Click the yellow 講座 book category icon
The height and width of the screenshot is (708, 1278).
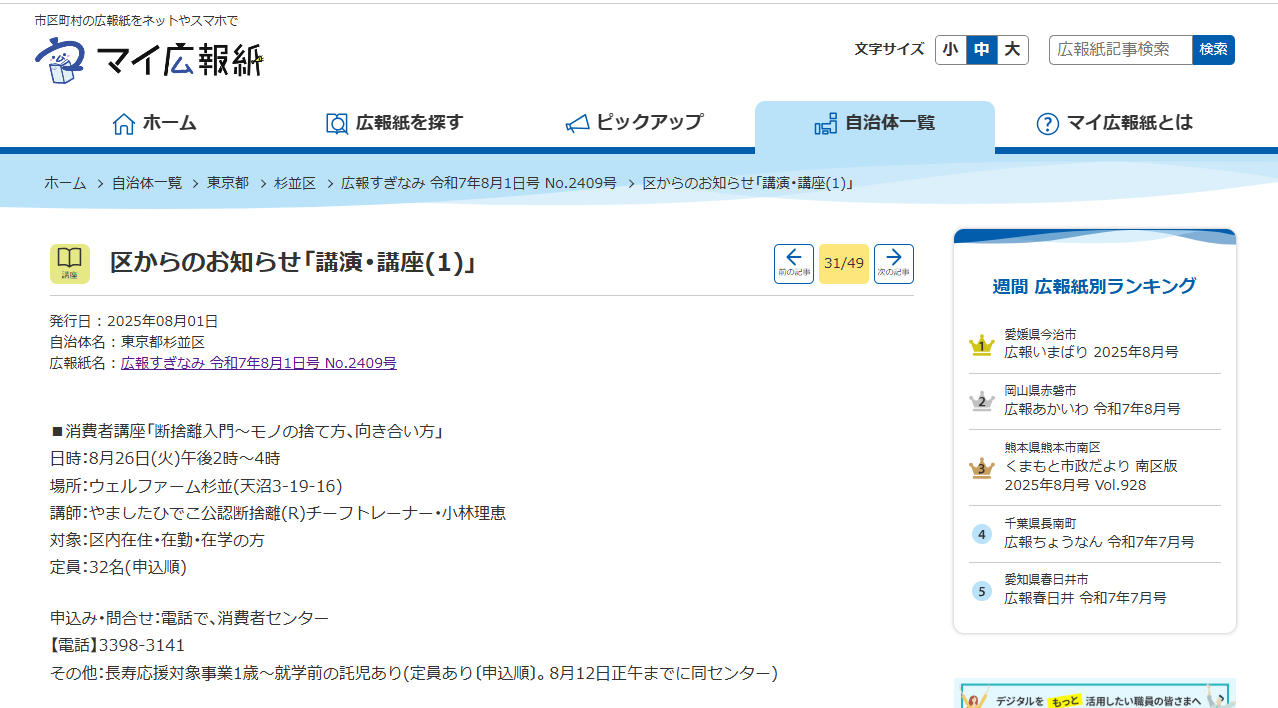coord(69,263)
